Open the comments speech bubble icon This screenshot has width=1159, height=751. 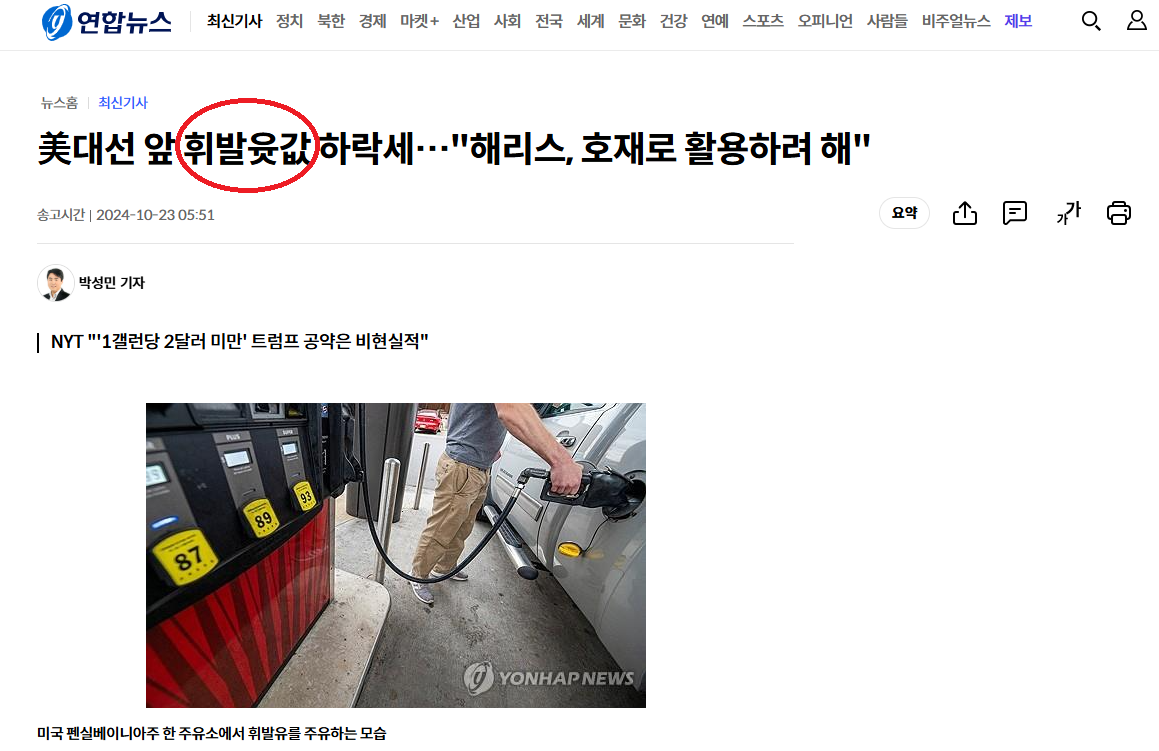[1015, 213]
